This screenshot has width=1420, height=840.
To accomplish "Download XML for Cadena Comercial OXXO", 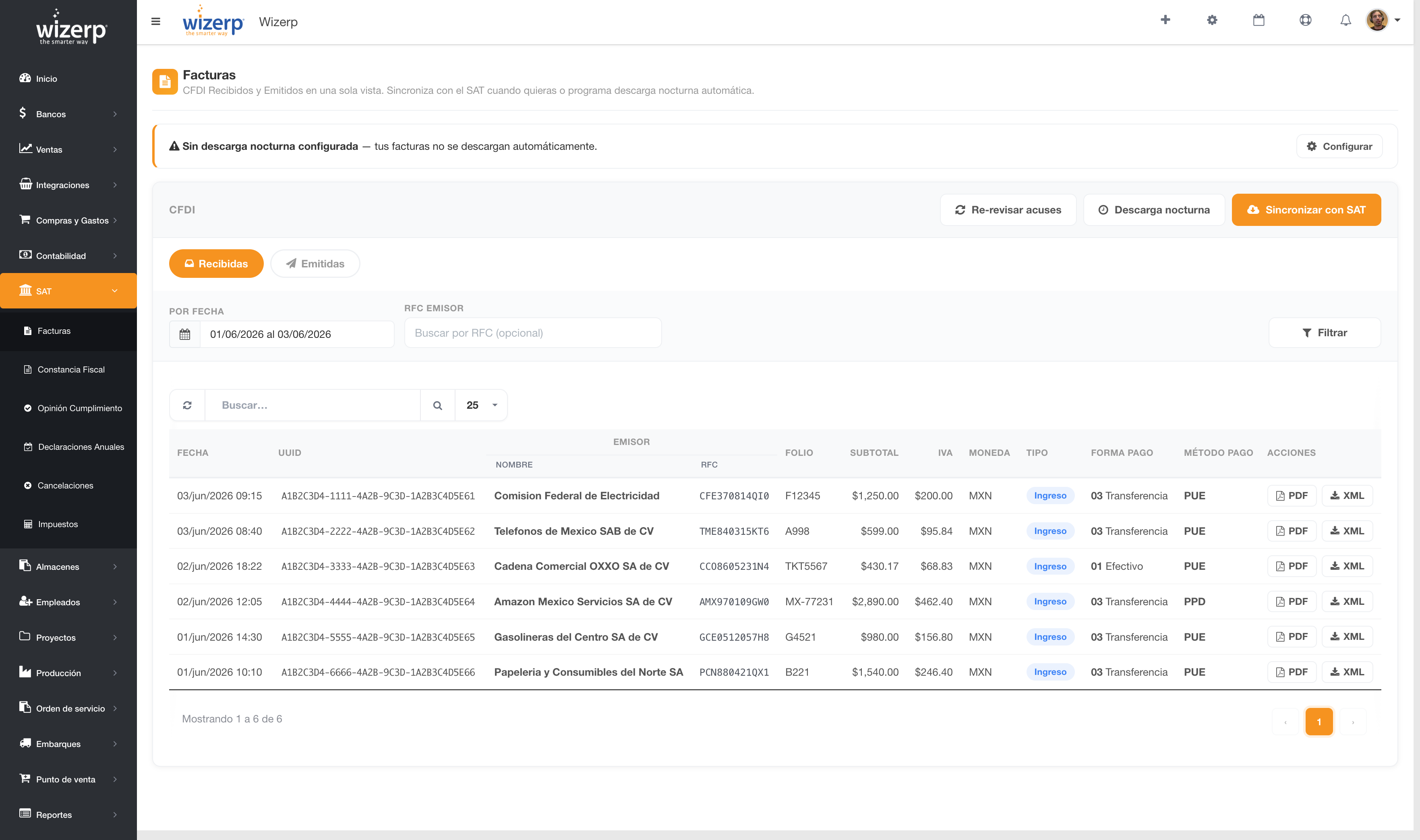I will (1347, 566).
